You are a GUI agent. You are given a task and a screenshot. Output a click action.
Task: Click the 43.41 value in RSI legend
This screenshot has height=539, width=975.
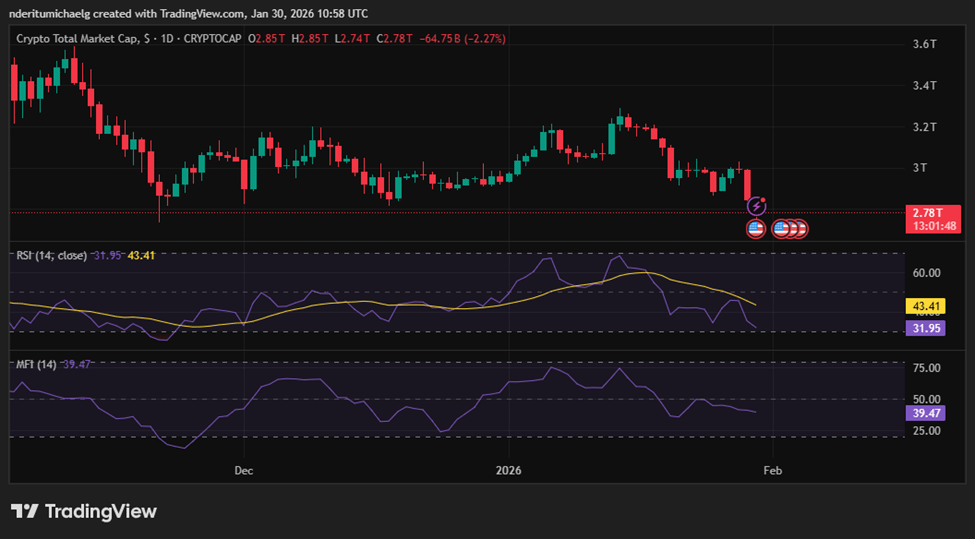click(x=141, y=256)
